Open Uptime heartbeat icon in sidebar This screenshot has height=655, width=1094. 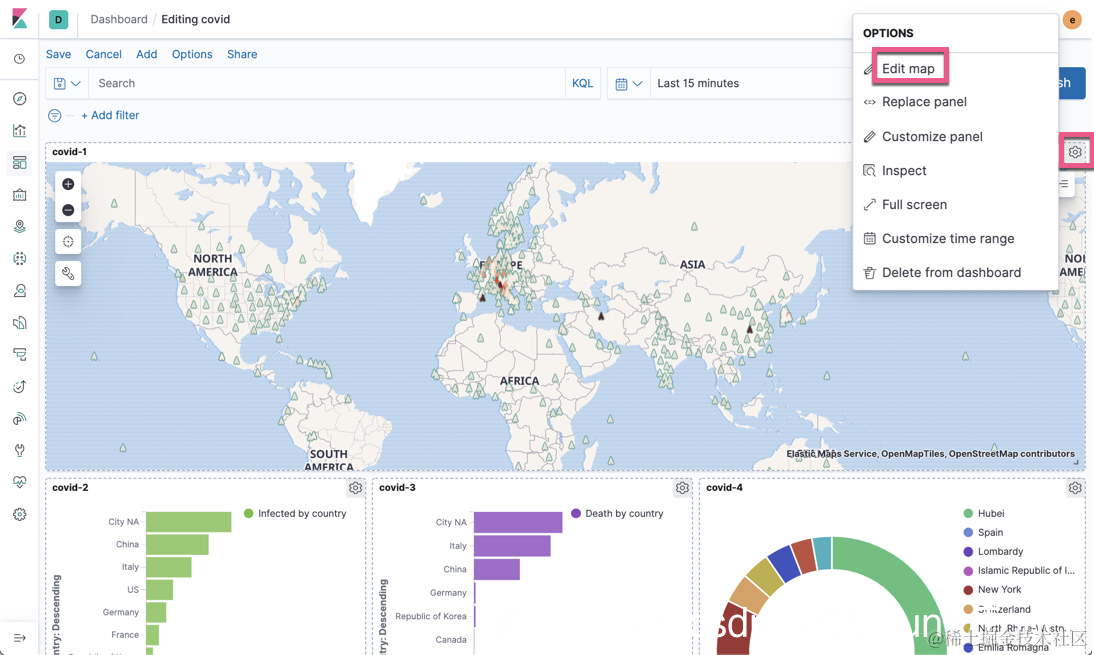tap(20, 482)
